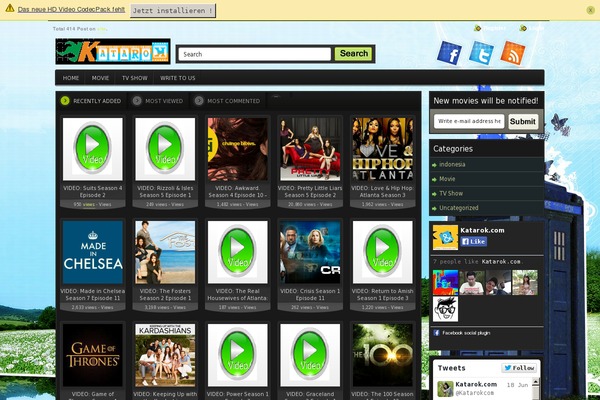Open the Twitter social icon

pos(481,53)
